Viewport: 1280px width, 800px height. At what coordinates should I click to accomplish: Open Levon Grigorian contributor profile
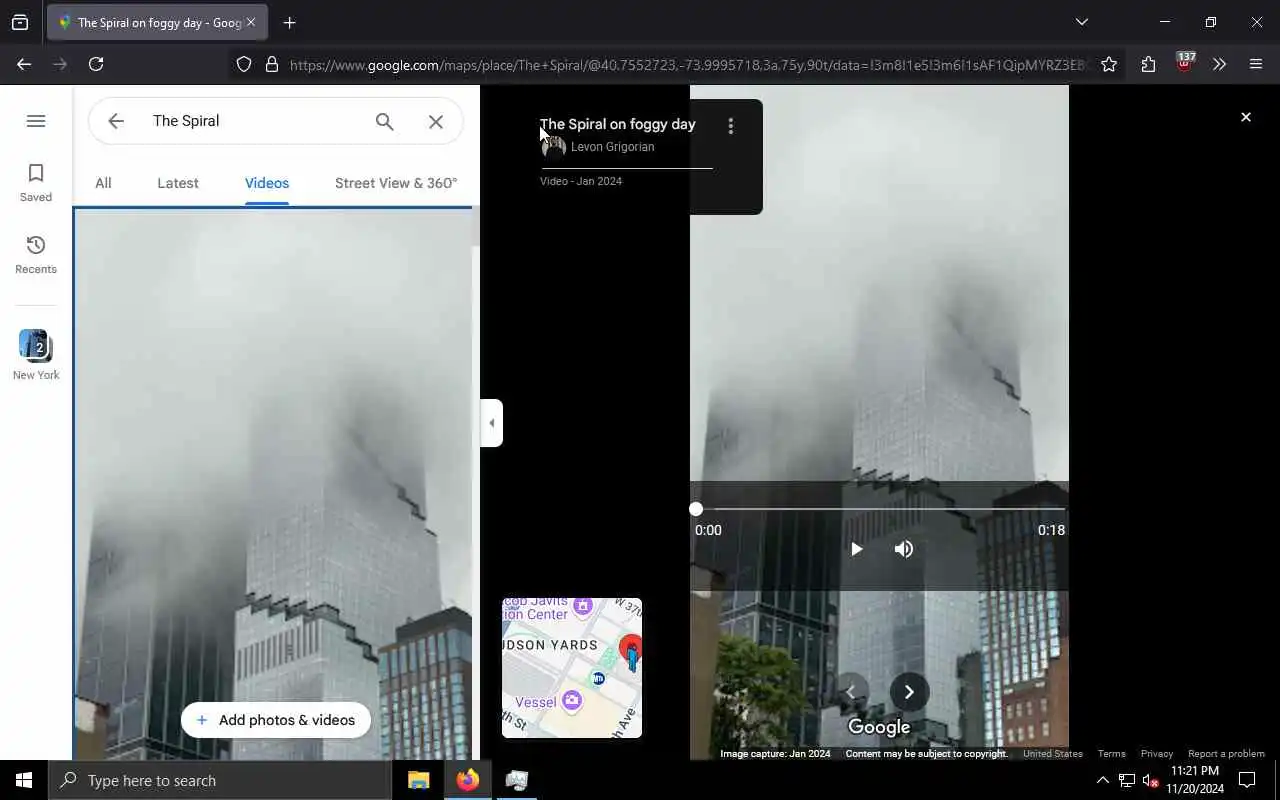coord(612,147)
